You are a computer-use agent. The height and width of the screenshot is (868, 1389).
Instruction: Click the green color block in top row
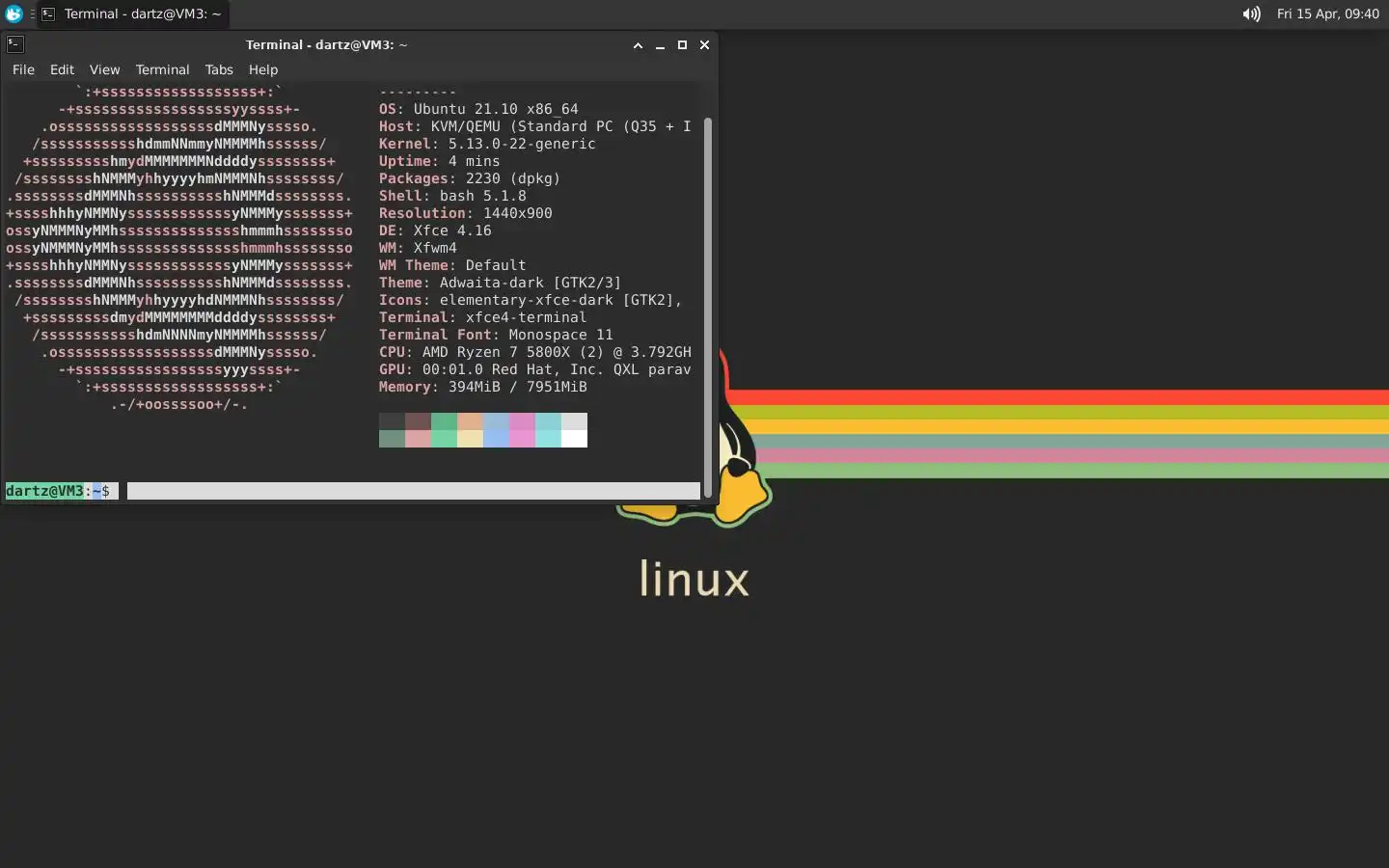pyautogui.click(x=444, y=421)
